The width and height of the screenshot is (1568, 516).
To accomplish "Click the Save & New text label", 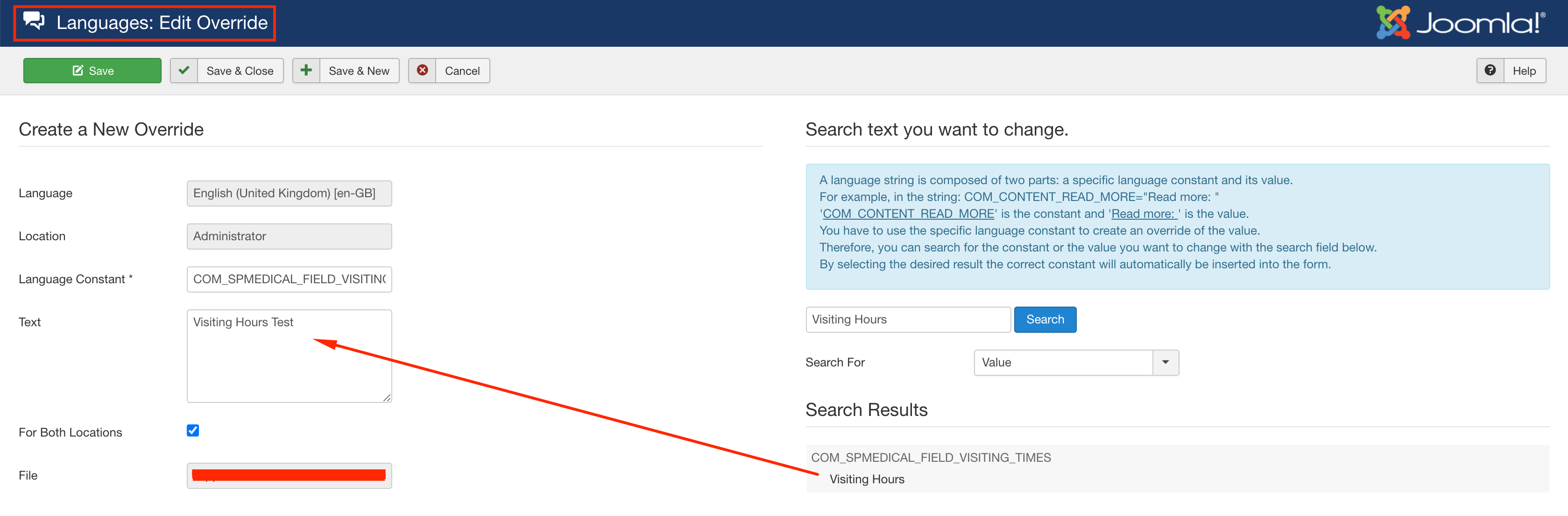I will pos(359,71).
